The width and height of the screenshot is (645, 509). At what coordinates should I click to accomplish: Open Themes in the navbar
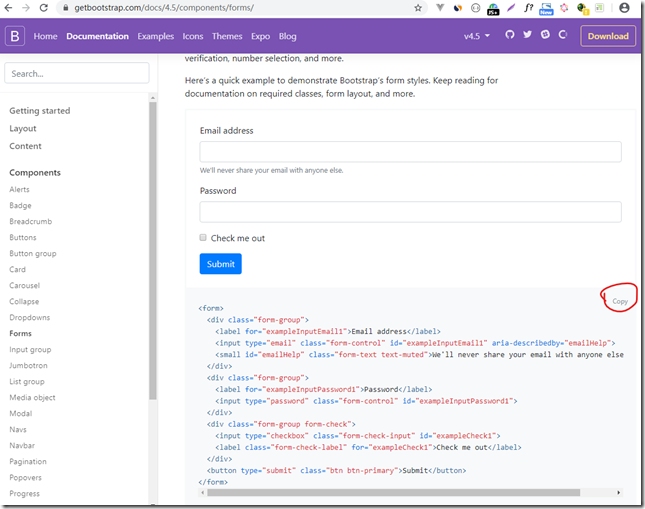(x=227, y=36)
